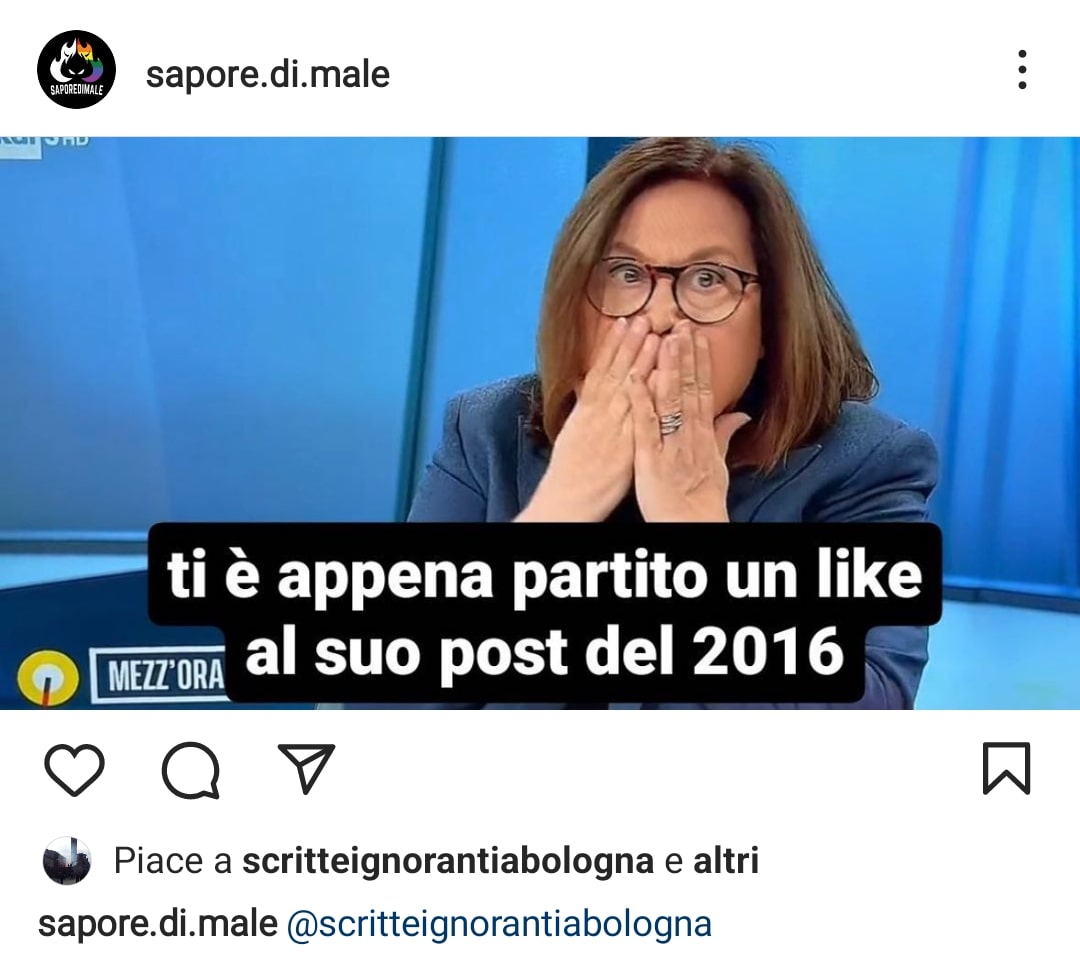Tap the silver ring on the woman's hand
This screenshot has height=960, width=1080.
671,421
